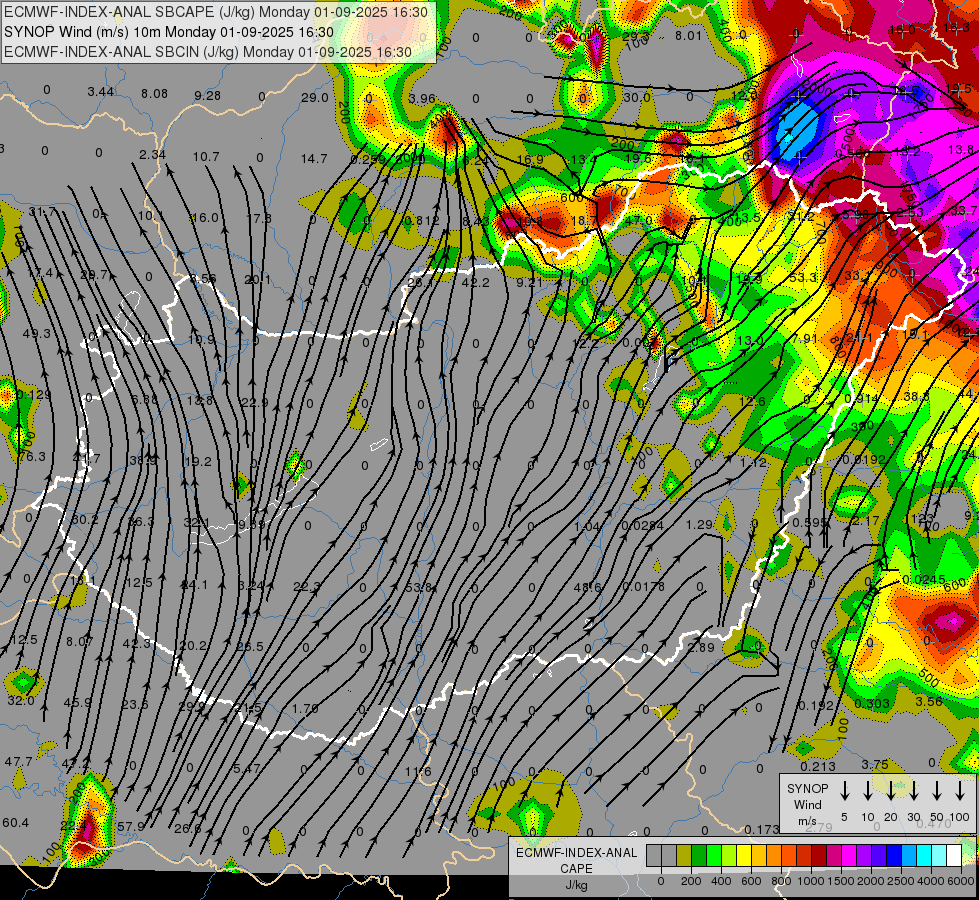
Task: Click the ECMWF-INDEX-ANAL SBCIN title line
Action: tap(208, 52)
